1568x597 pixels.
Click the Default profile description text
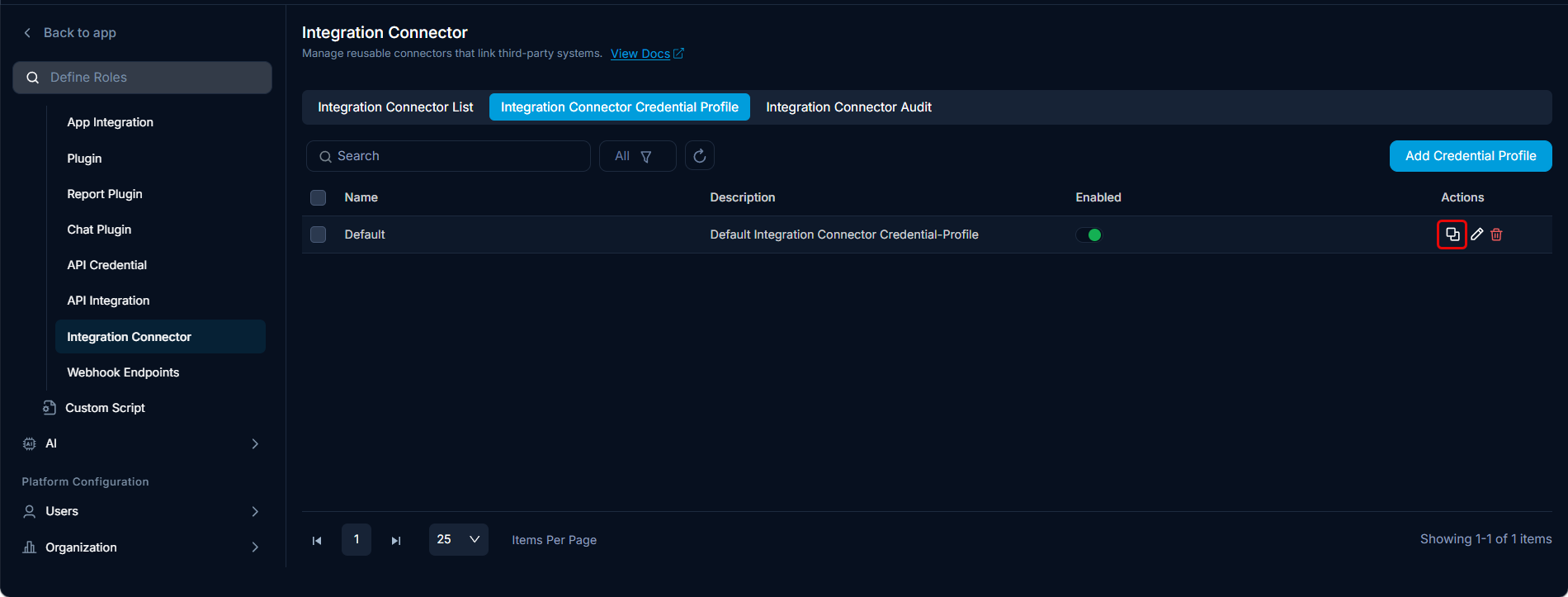point(844,235)
